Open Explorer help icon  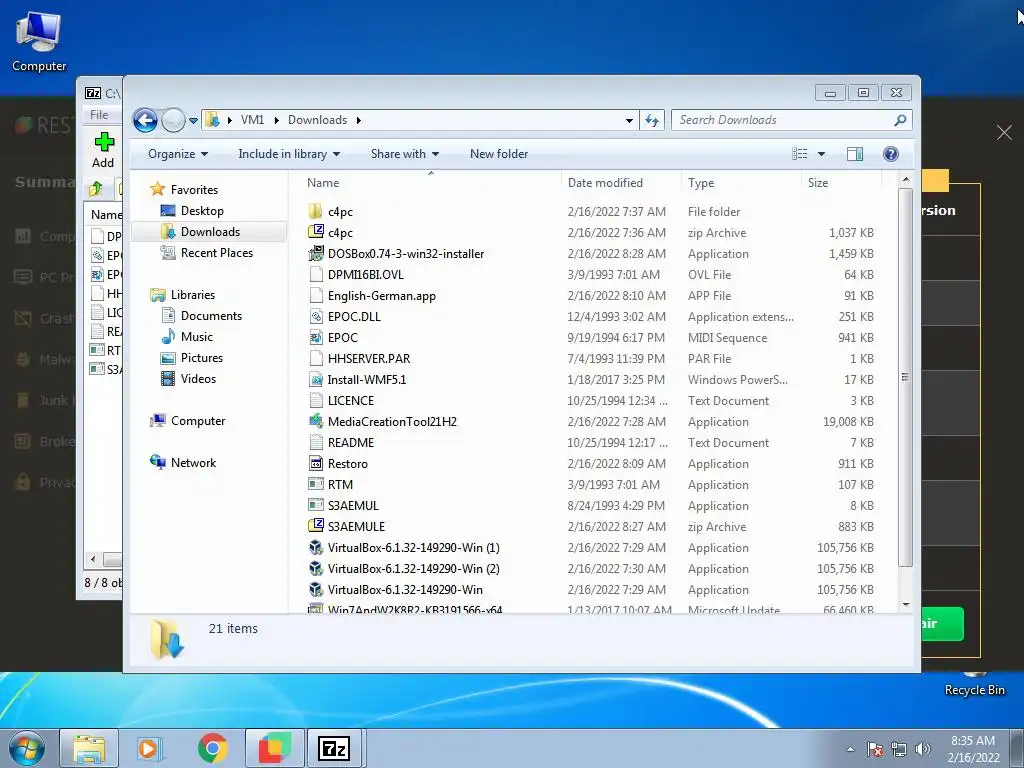890,154
